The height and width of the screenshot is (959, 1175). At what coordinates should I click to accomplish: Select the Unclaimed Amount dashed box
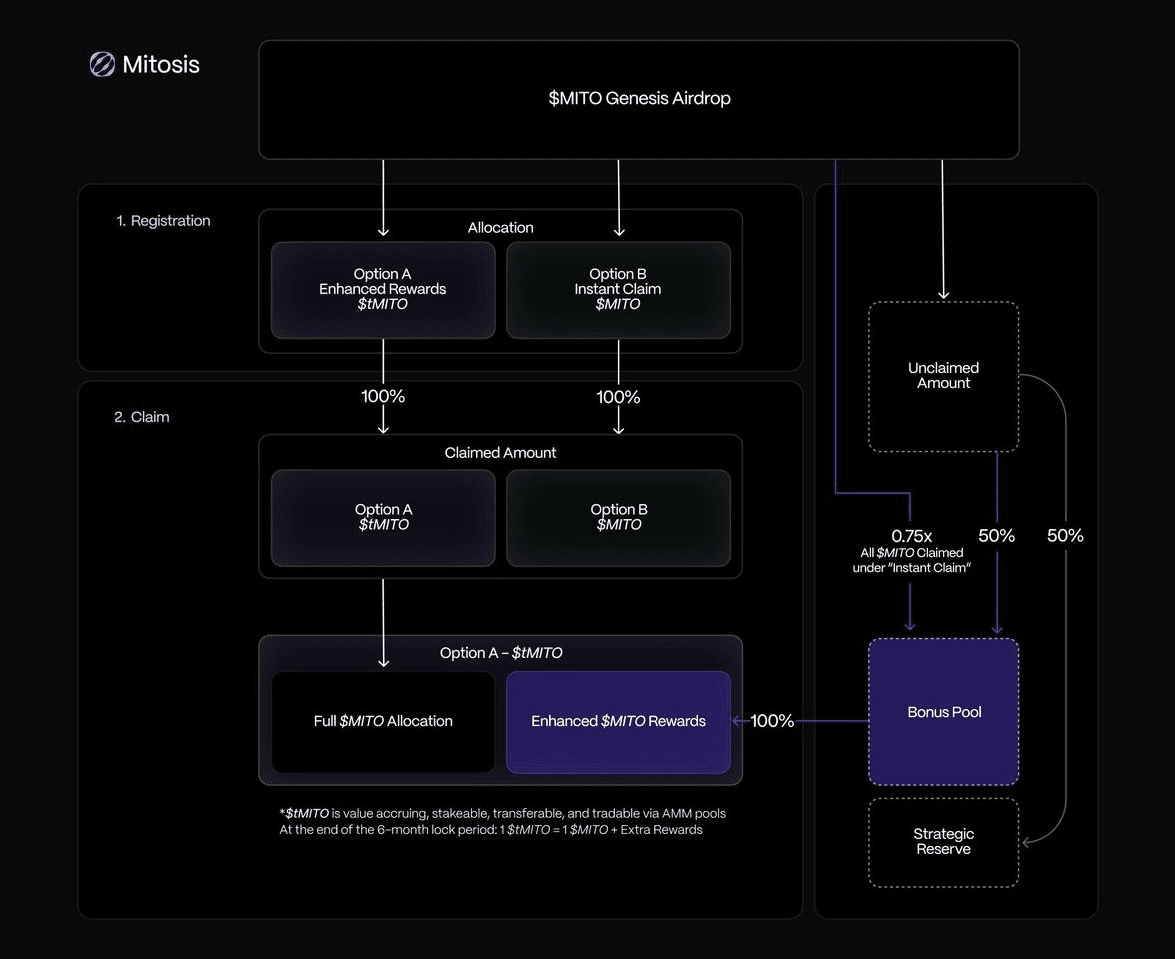943,376
